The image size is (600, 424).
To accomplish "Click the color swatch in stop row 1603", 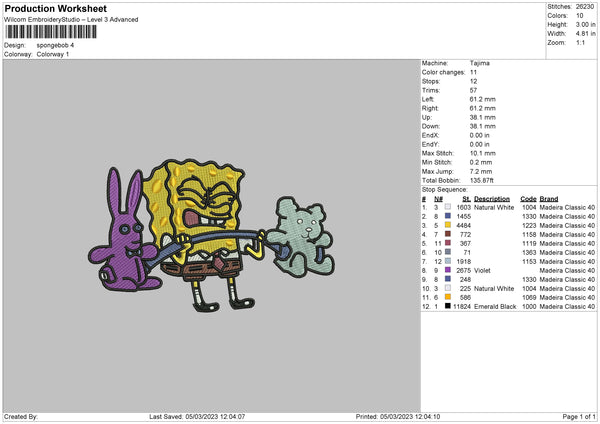I will pyautogui.click(x=447, y=207).
